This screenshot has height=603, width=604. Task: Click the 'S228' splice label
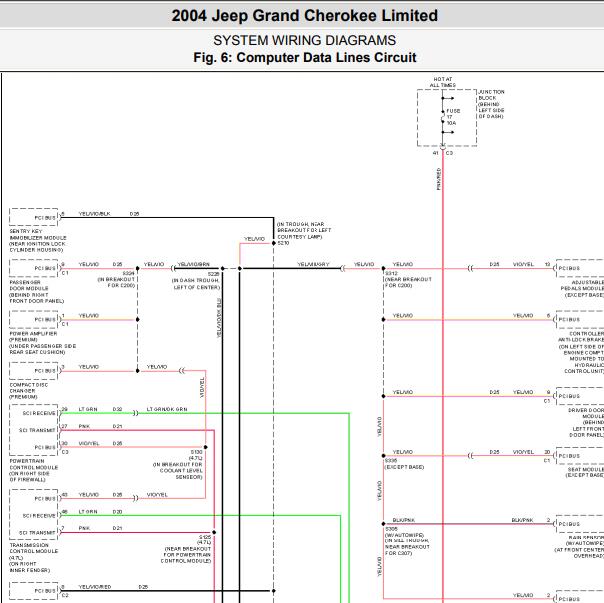213,274
